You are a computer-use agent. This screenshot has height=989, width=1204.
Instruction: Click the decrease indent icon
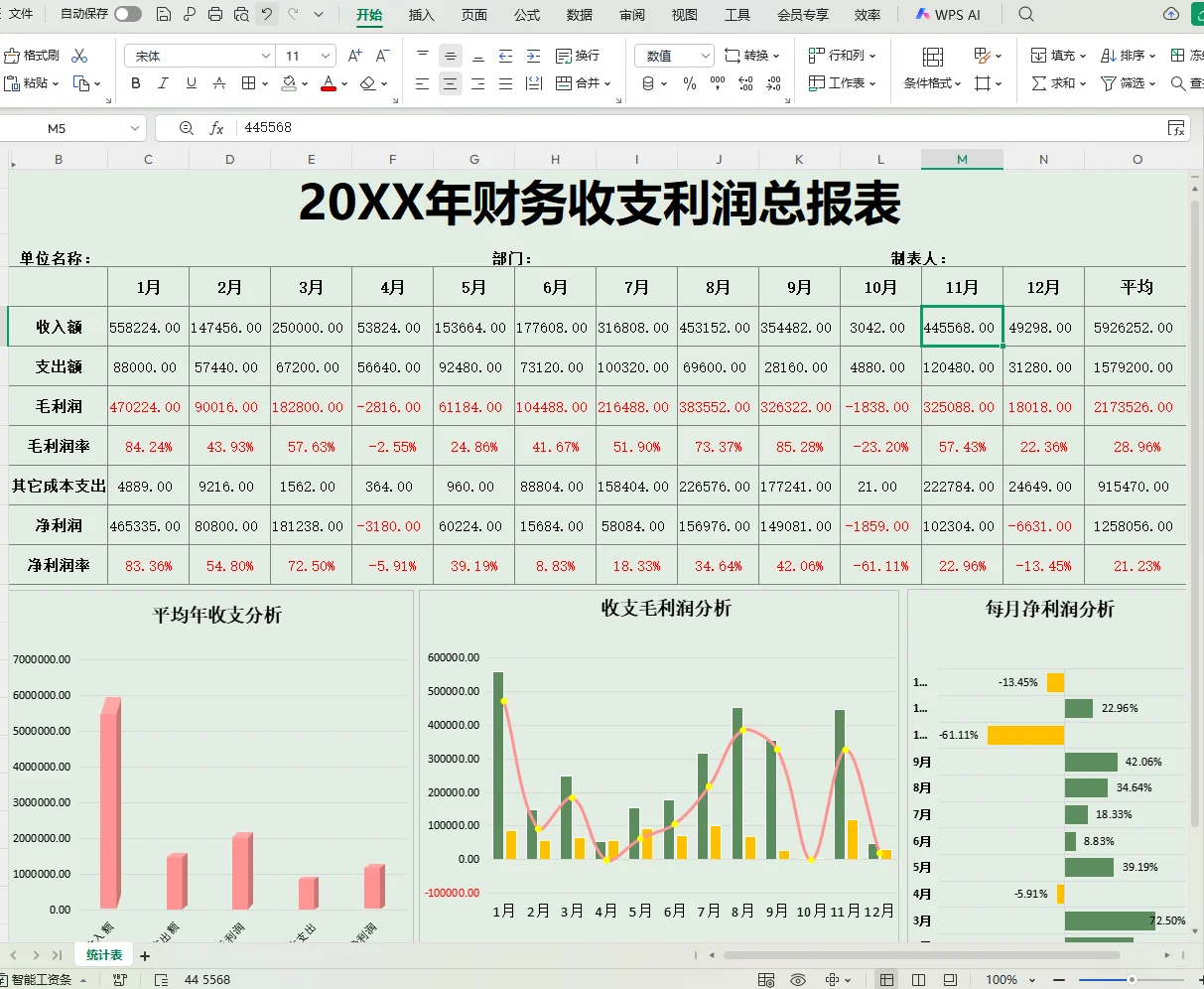[x=505, y=56]
